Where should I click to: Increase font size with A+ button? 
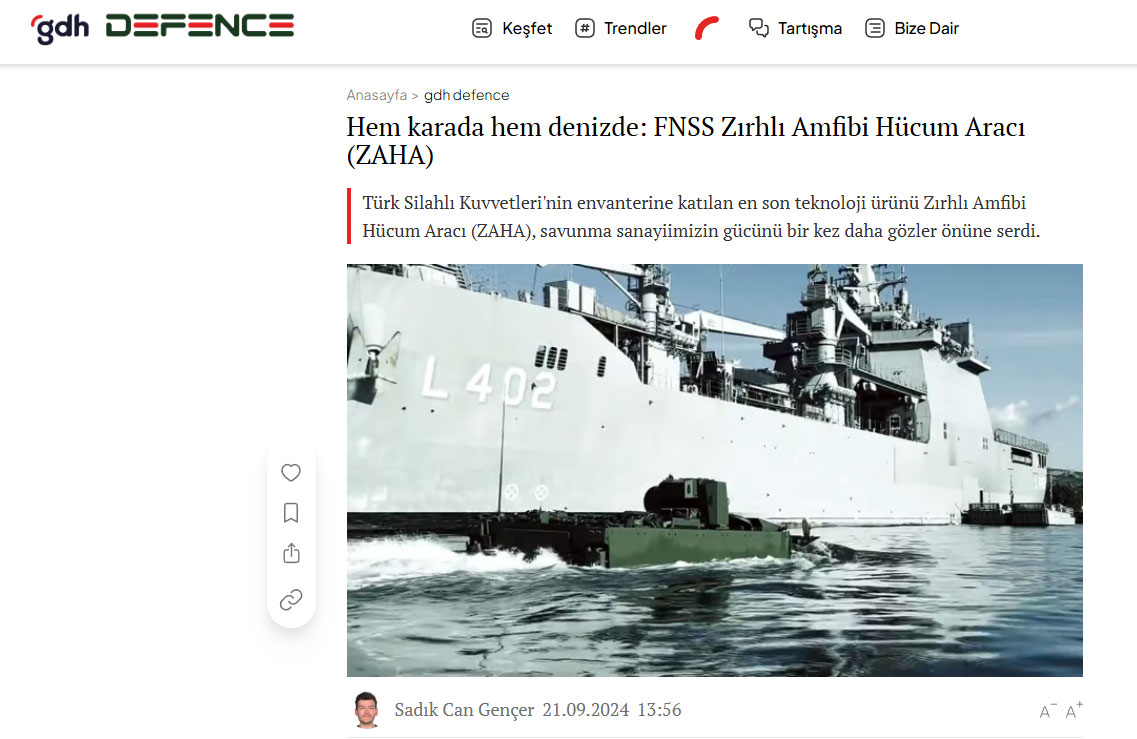[x=1074, y=710]
